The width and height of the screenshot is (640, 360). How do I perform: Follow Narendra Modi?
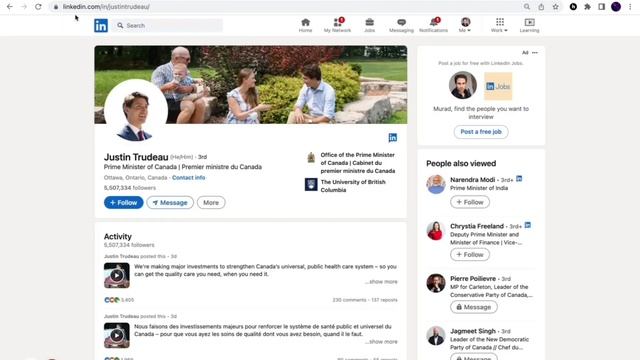470,202
